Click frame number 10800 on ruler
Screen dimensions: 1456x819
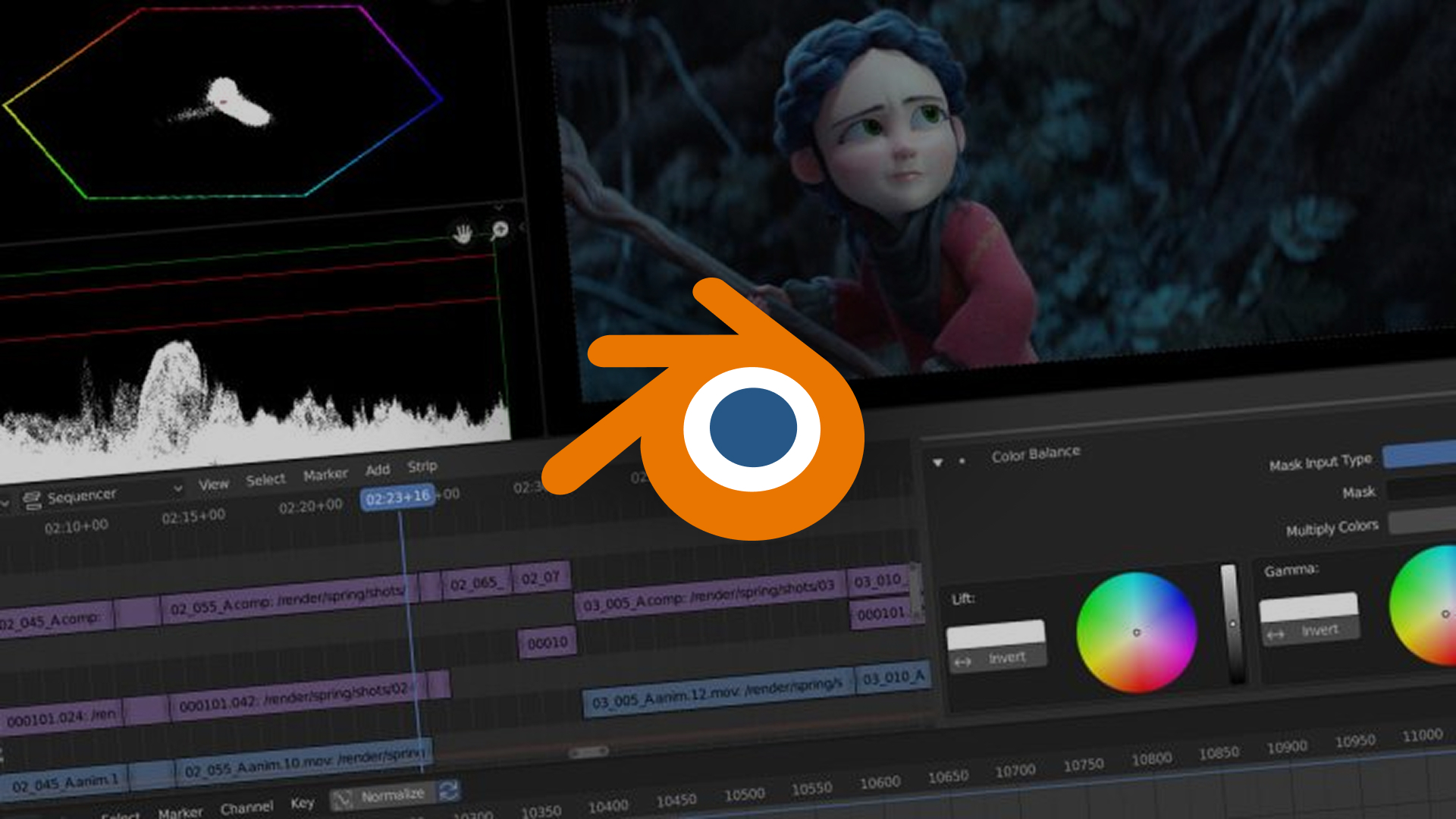[x=1151, y=758]
